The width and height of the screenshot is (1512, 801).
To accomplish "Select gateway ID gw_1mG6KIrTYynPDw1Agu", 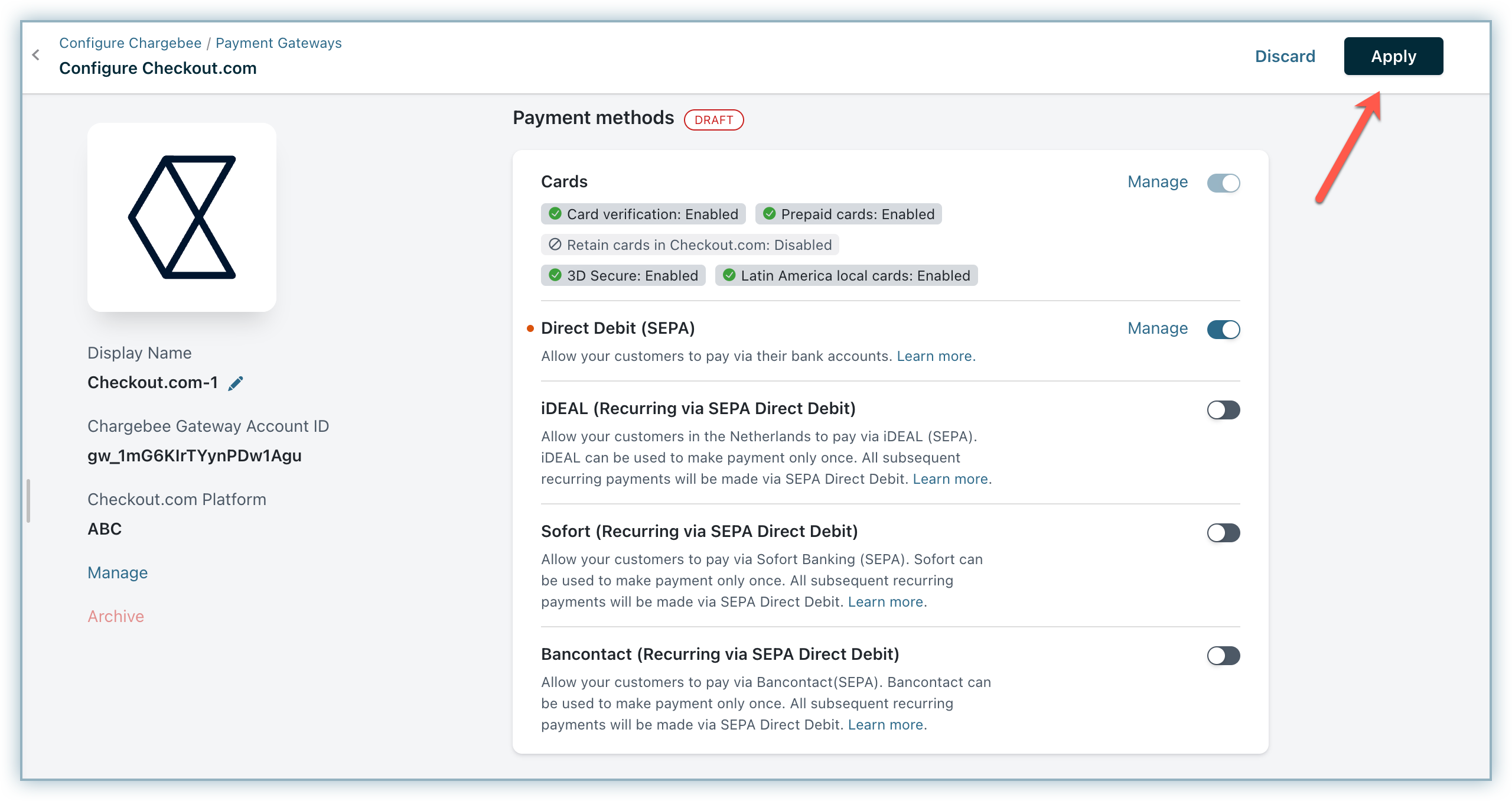I will 194,455.
